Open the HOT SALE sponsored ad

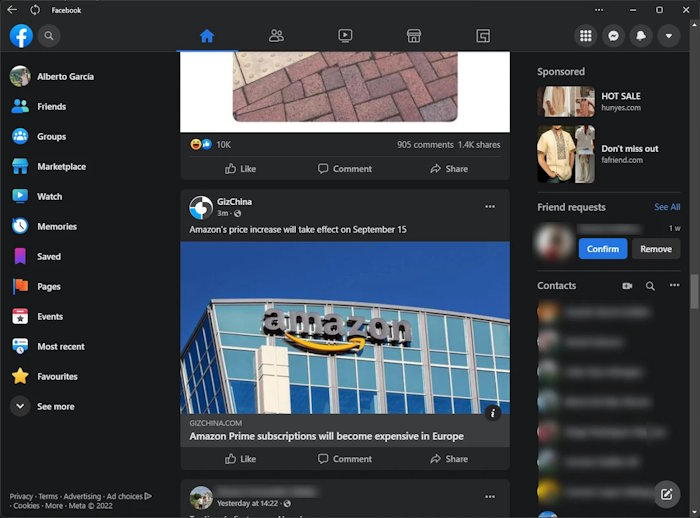(608, 101)
